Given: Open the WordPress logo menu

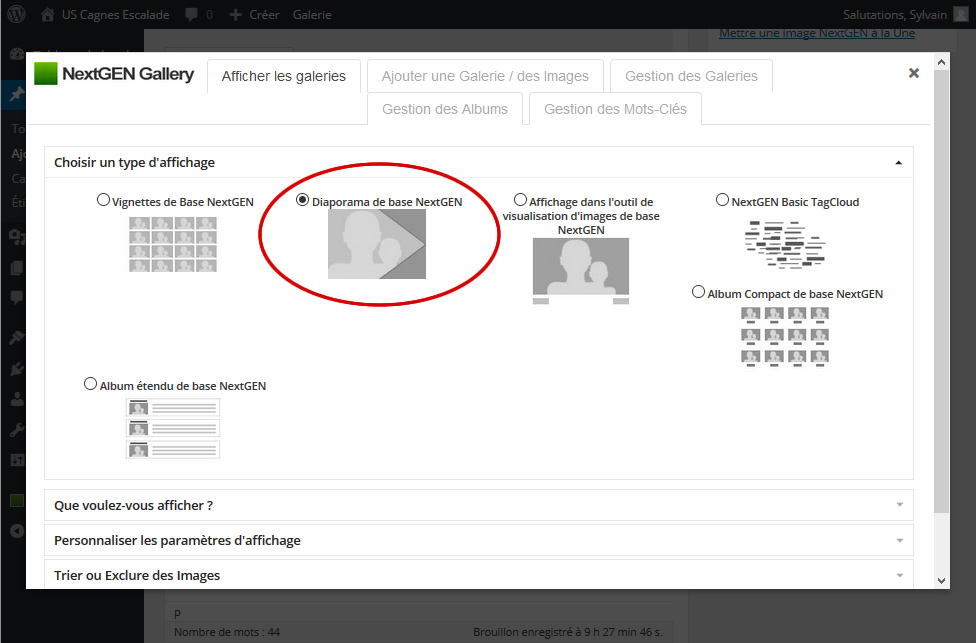Looking at the screenshot, I should (x=16, y=14).
